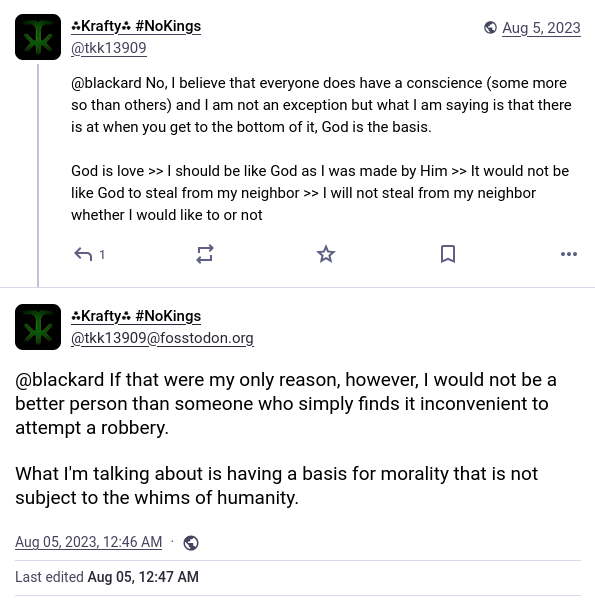Bookmark the first post

pyautogui.click(x=448, y=254)
